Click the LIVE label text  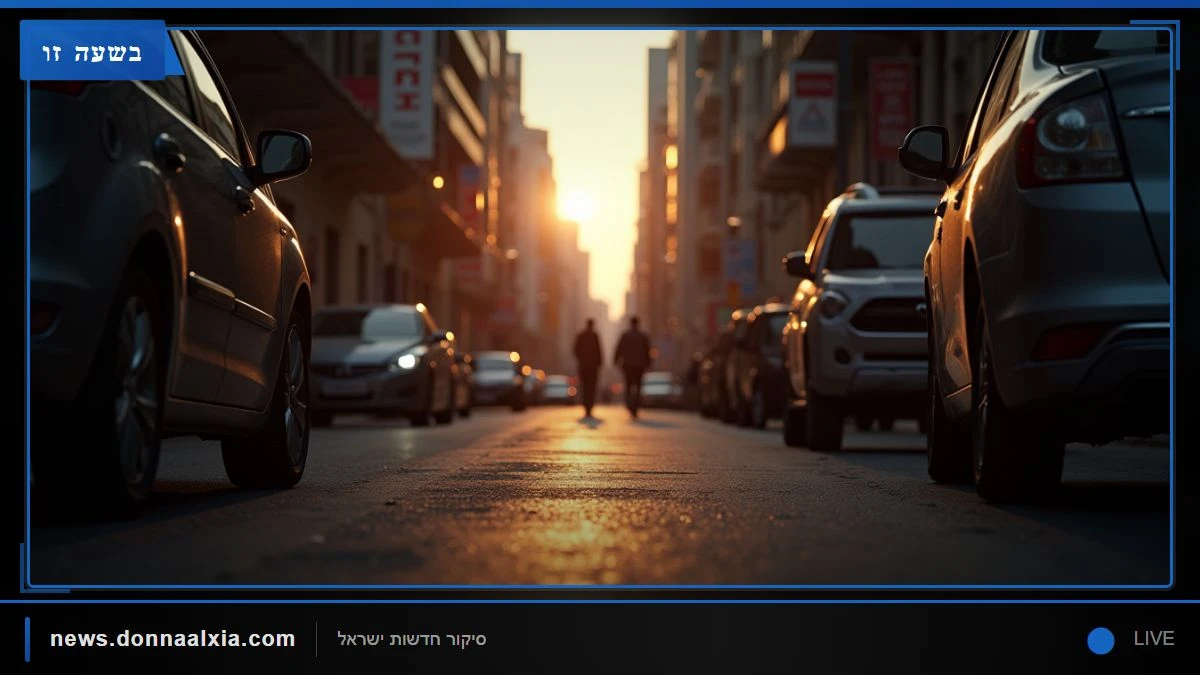[x=1153, y=639]
